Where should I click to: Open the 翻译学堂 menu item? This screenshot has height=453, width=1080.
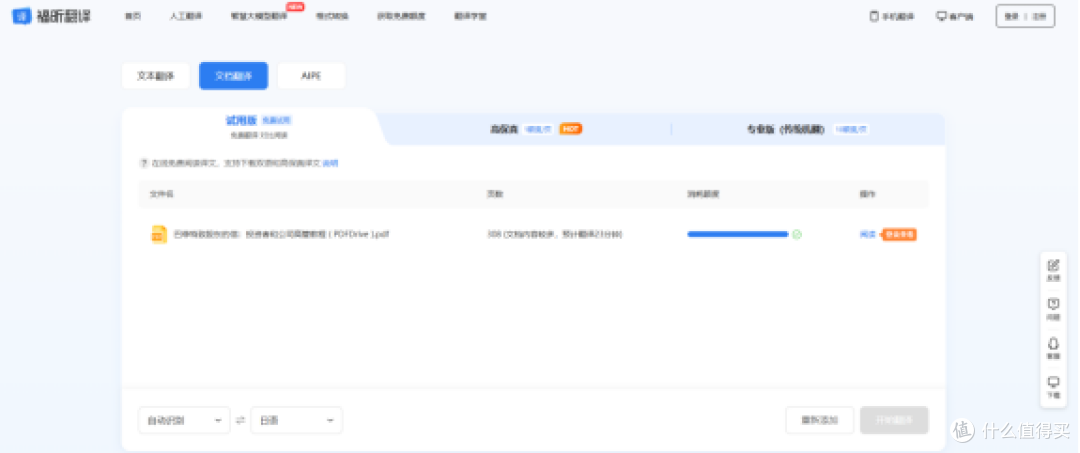tap(470, 16)
